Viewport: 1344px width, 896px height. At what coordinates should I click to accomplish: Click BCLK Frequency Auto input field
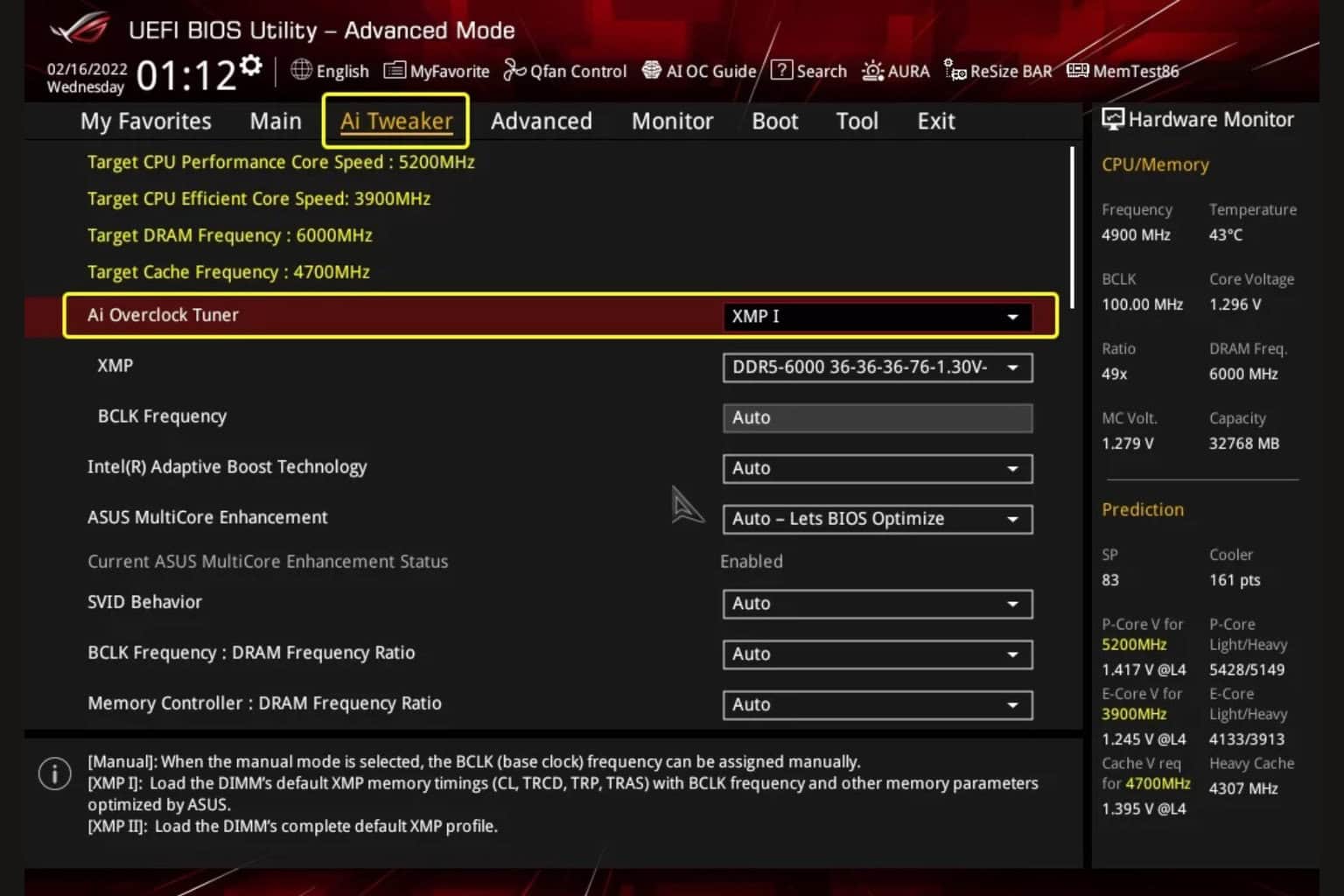pyautogui.click(x=878, y=418)
